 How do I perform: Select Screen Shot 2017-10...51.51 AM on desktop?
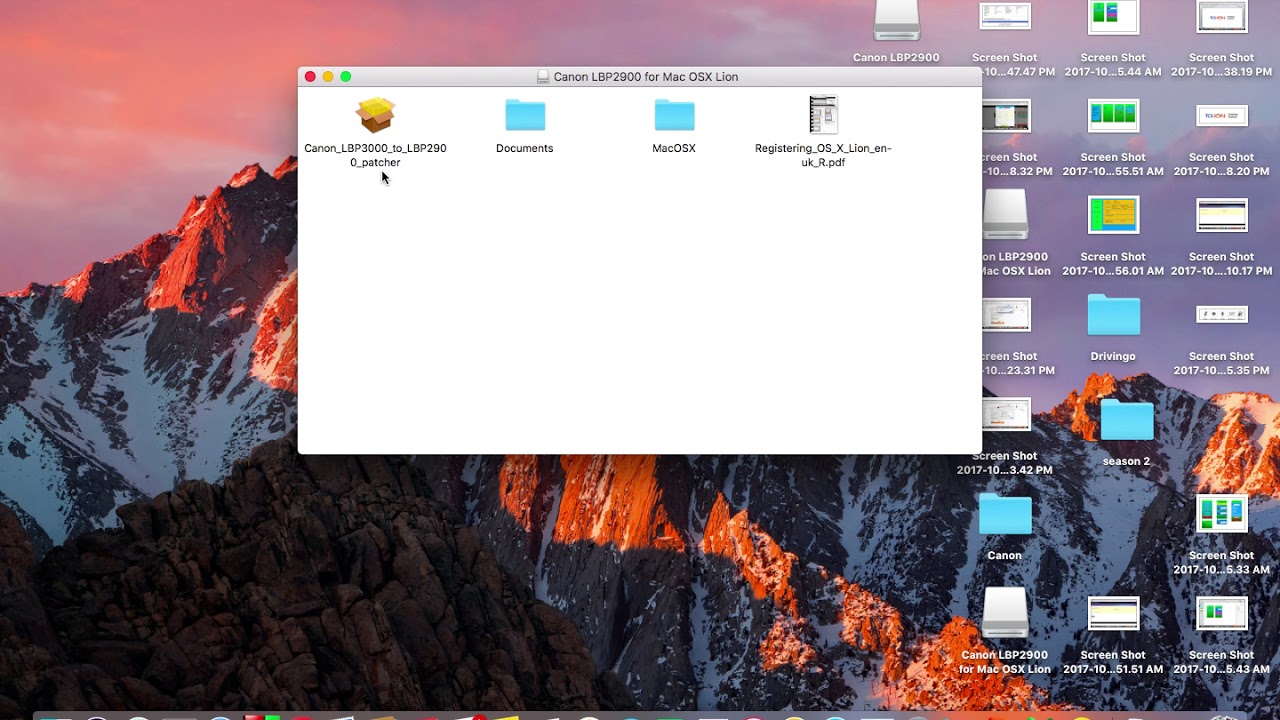(x=1113, y=613)
